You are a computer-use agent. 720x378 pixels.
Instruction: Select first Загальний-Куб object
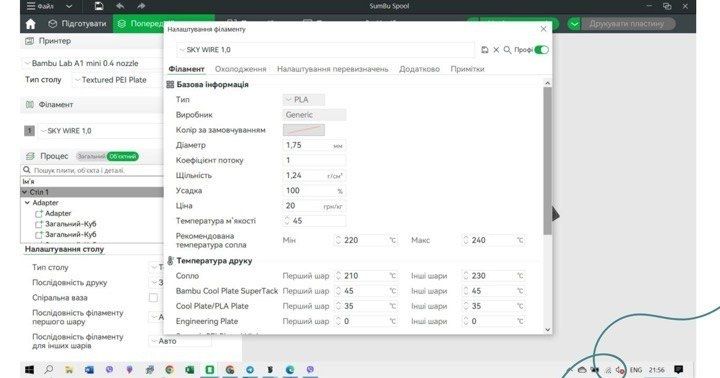(x=71, y=224)
